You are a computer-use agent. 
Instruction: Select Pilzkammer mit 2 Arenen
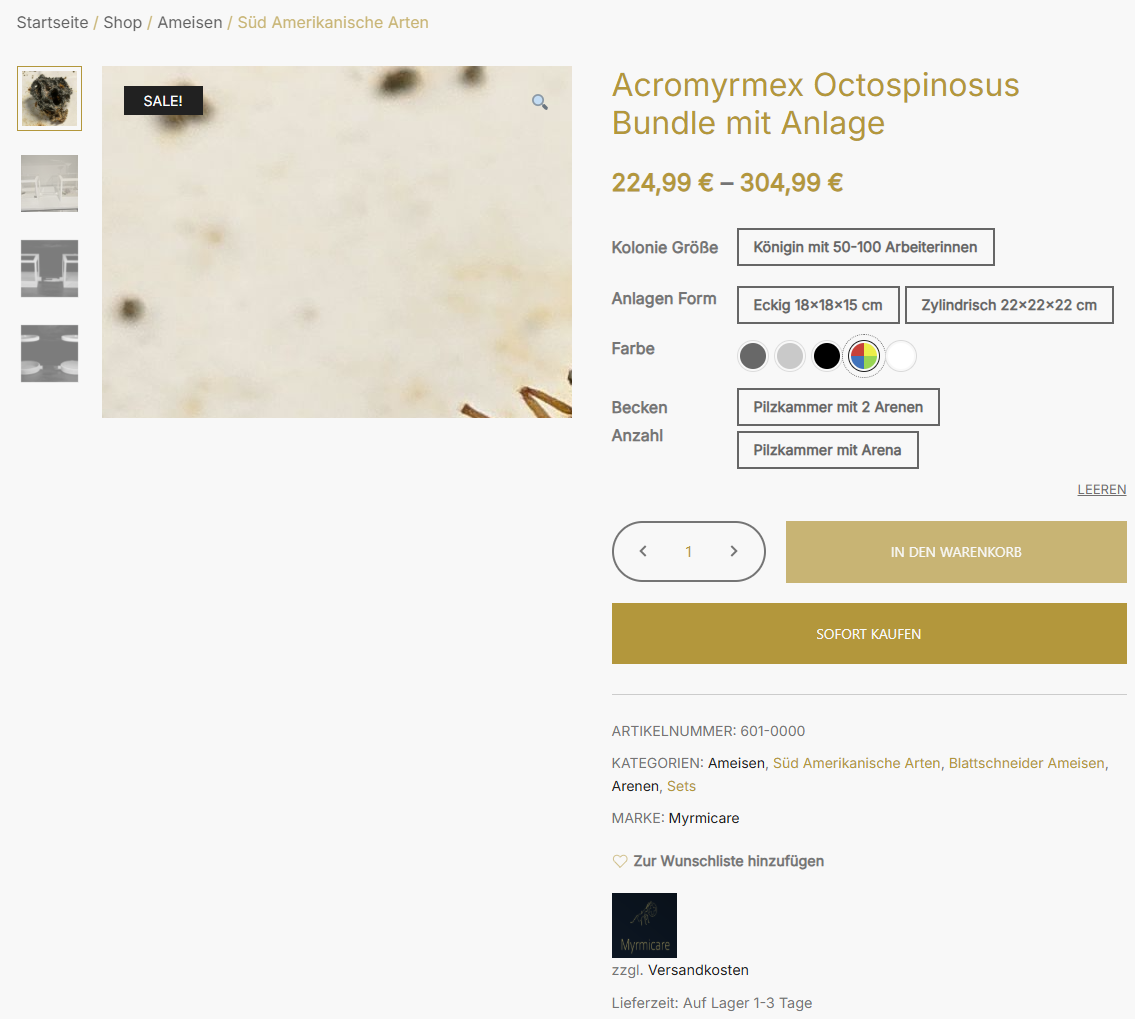coord(838,407)
